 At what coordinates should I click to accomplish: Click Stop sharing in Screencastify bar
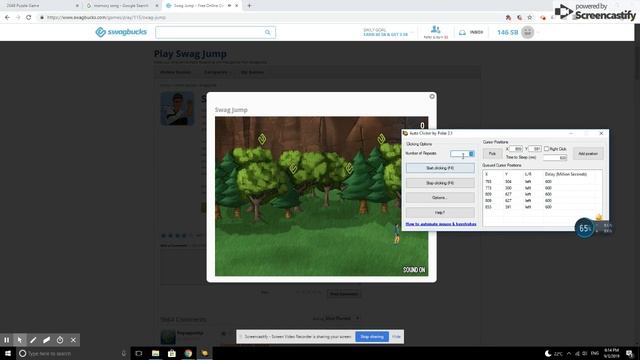[372, 337]
